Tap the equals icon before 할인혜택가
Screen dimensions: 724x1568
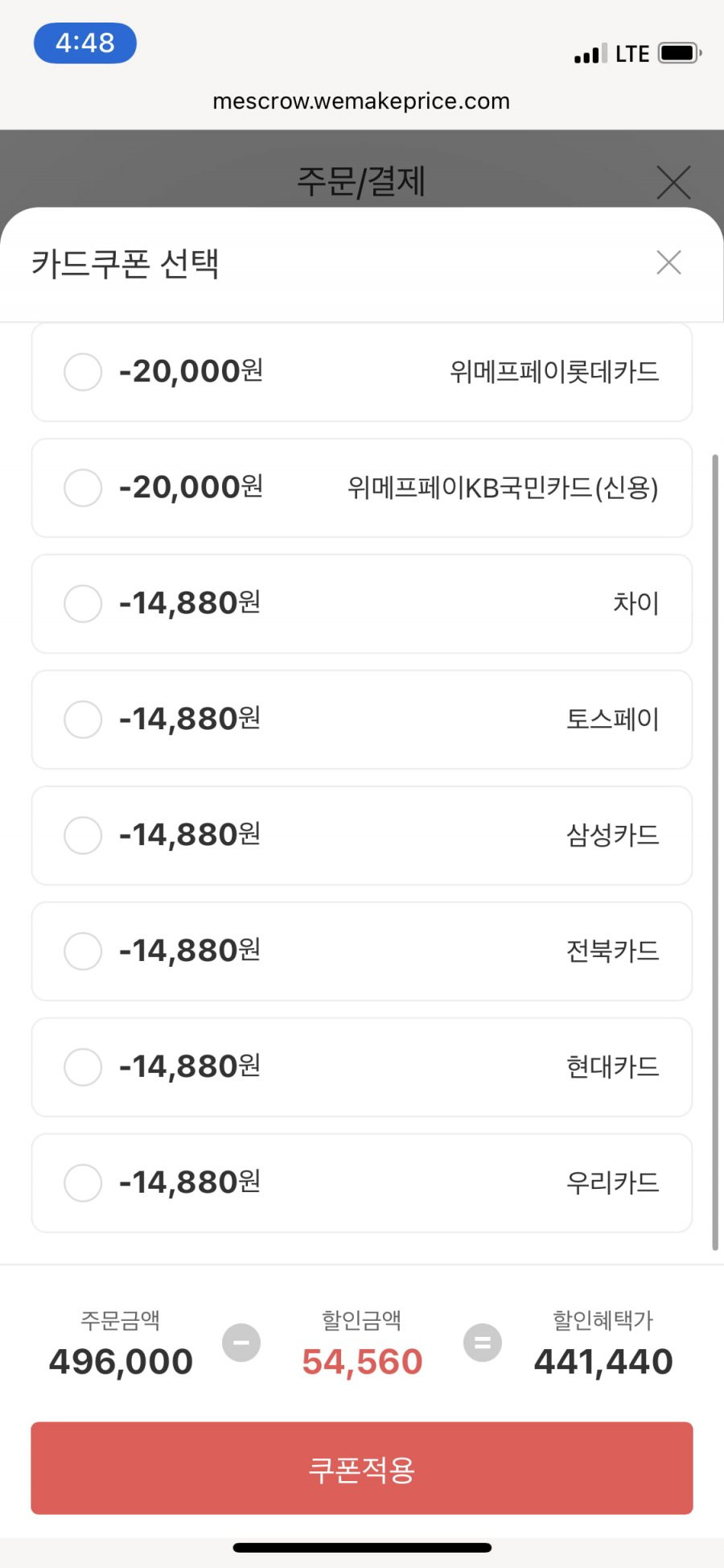click(x=483, y=1343)
